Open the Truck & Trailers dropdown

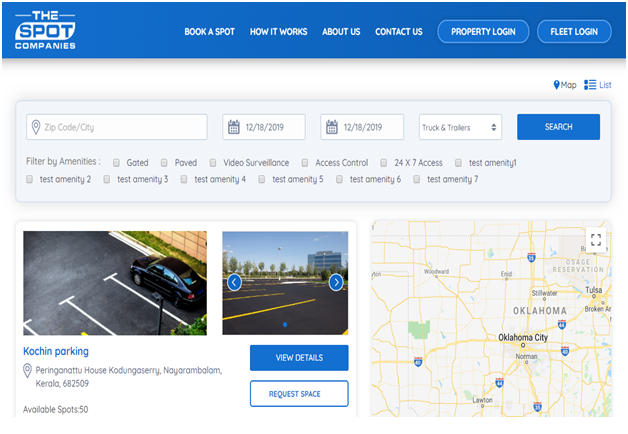tap(459, 127)
